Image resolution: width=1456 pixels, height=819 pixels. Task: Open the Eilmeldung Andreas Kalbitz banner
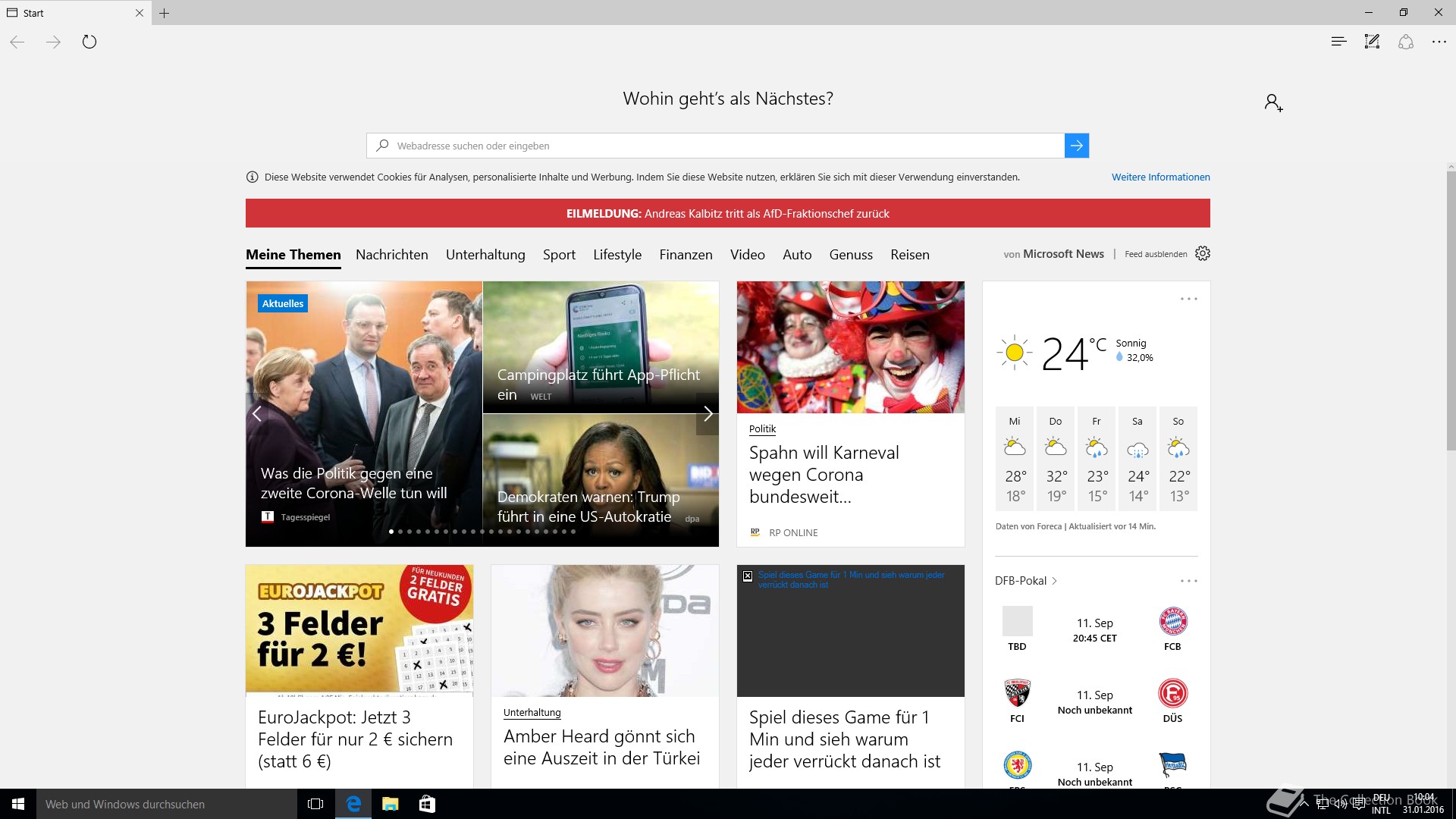point(728,213)
